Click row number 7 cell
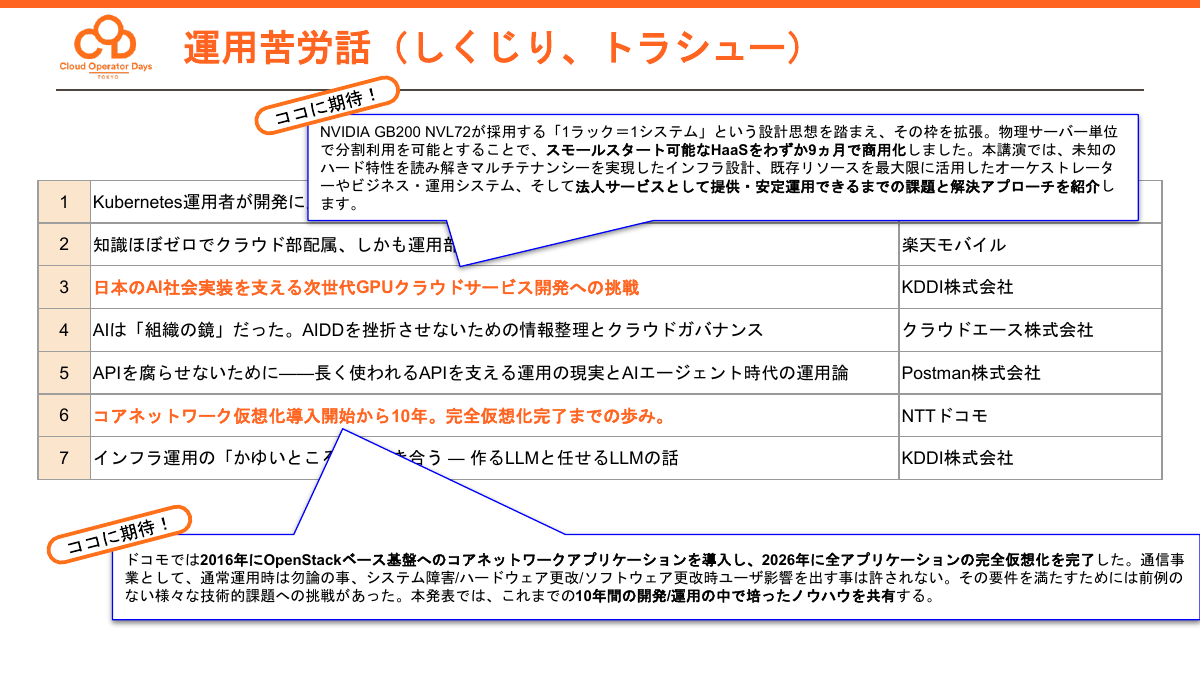 (x=64, y=458)
